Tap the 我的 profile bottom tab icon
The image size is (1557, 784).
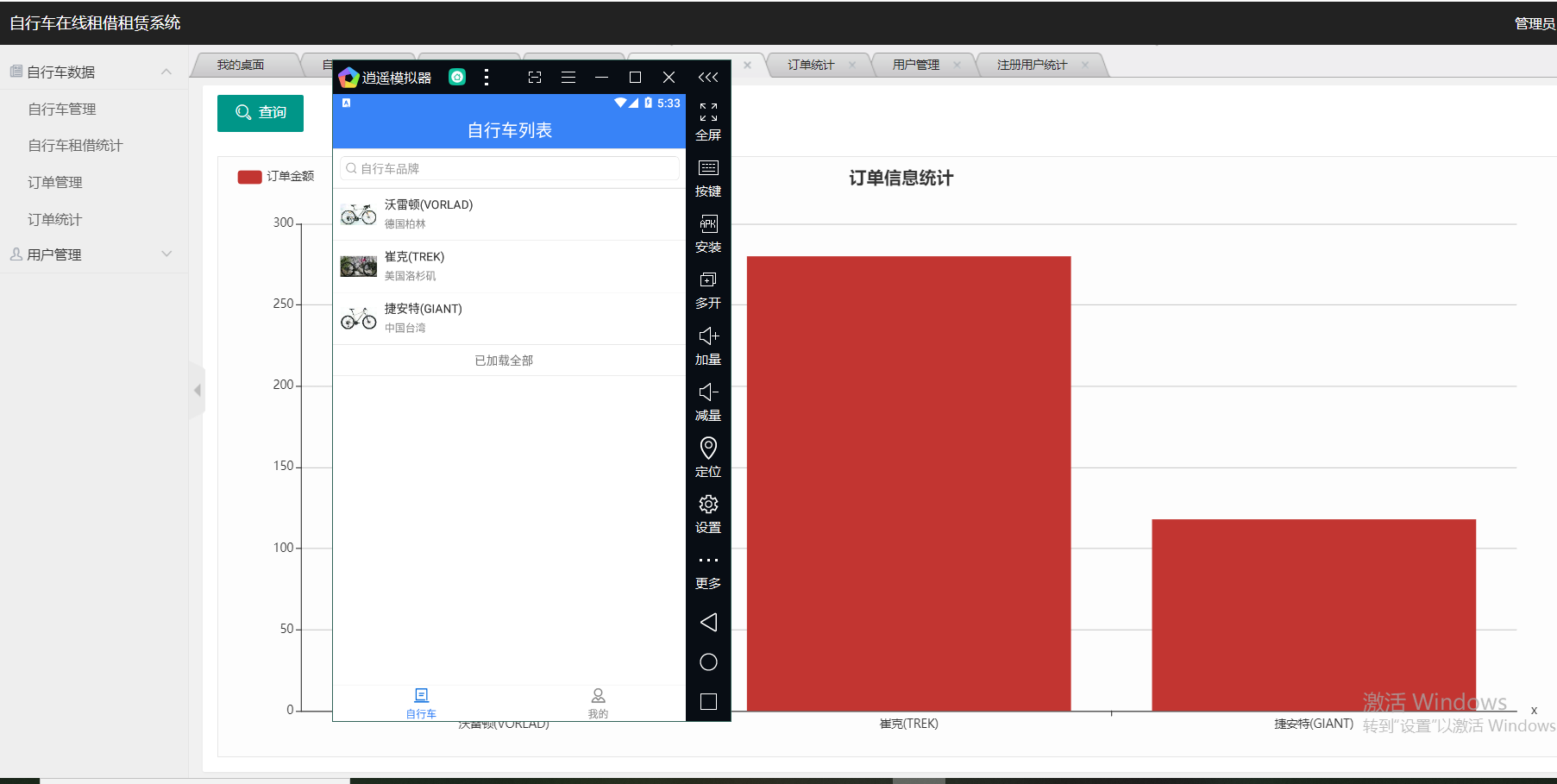pos(598,695)
